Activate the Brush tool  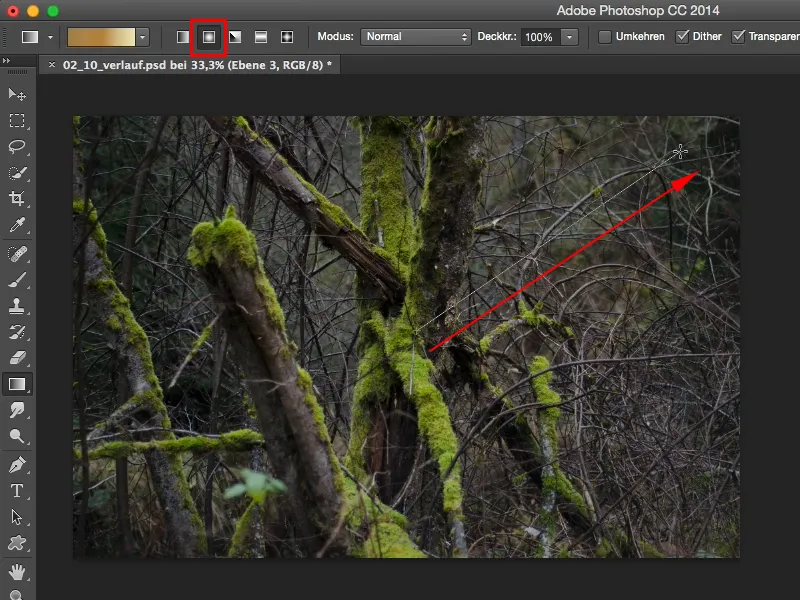(x=15, y=281)
